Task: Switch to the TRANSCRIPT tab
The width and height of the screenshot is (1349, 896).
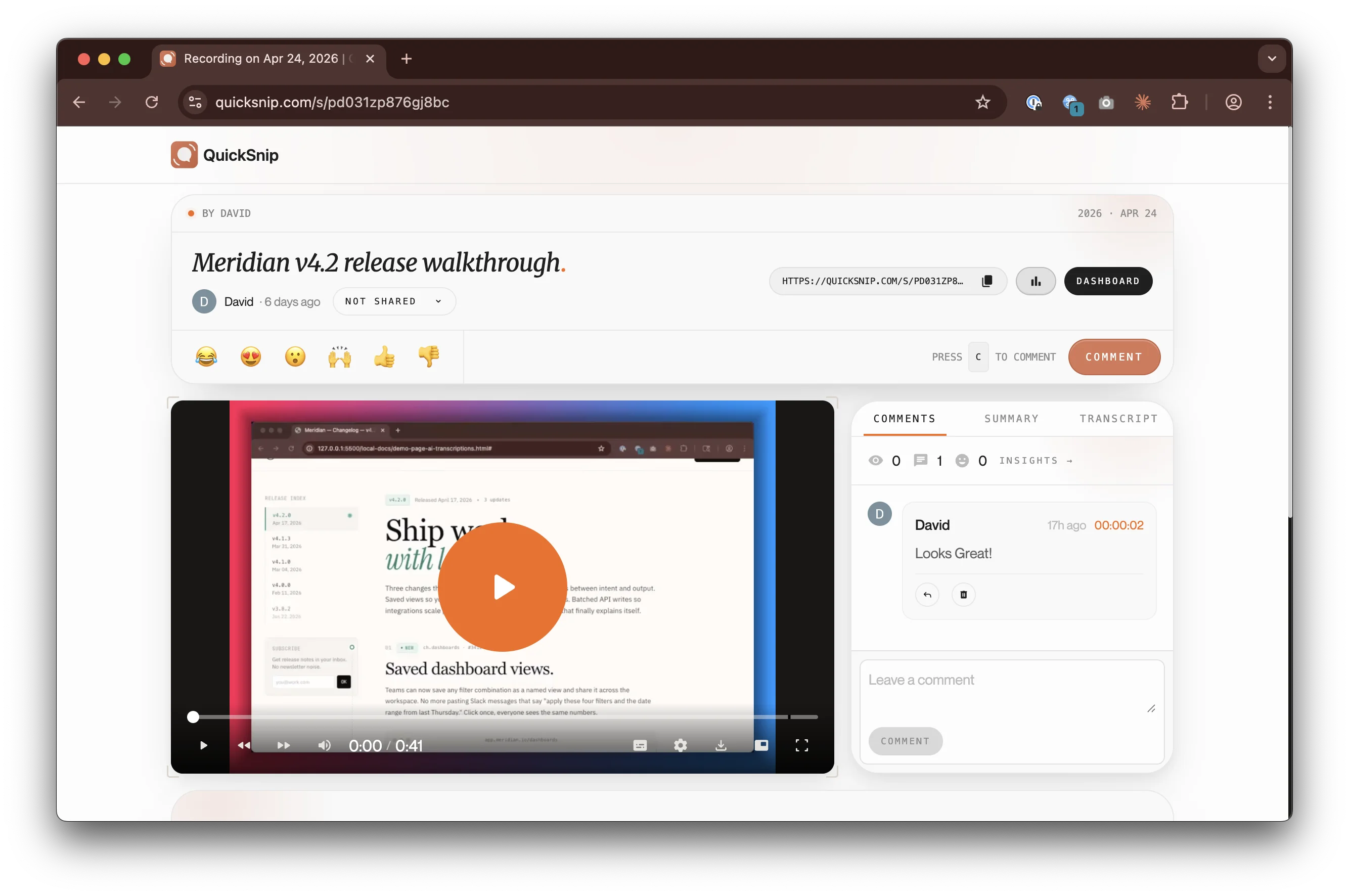Action: [x=1118, y=419]
